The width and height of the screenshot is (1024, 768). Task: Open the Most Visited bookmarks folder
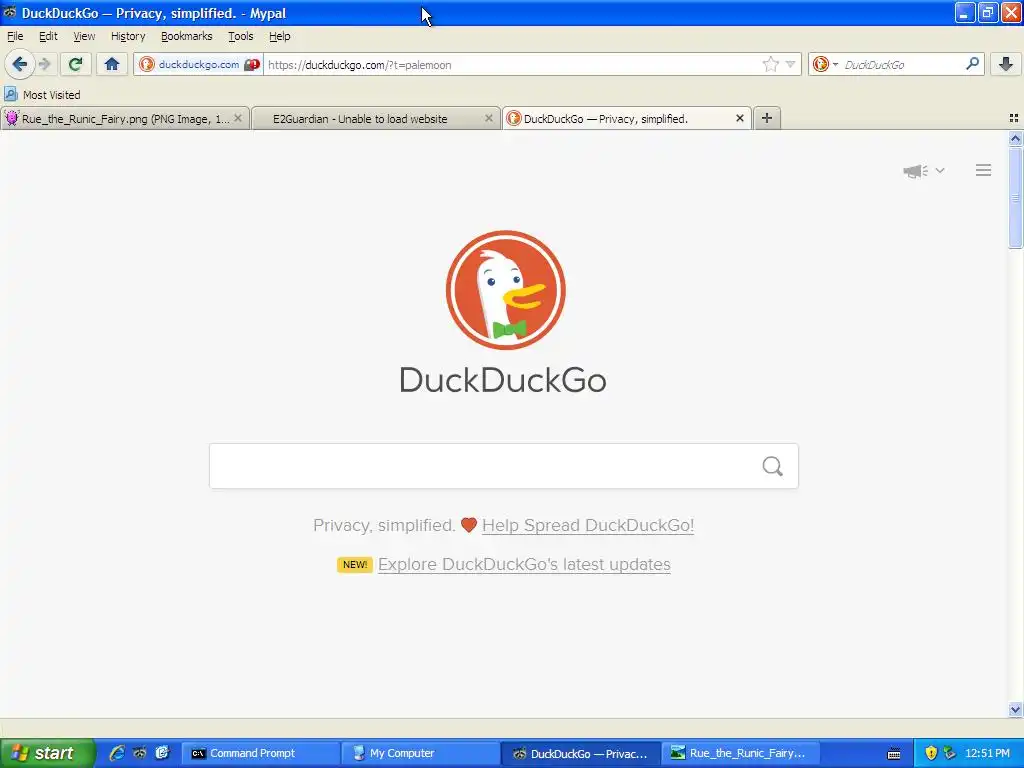42,95
